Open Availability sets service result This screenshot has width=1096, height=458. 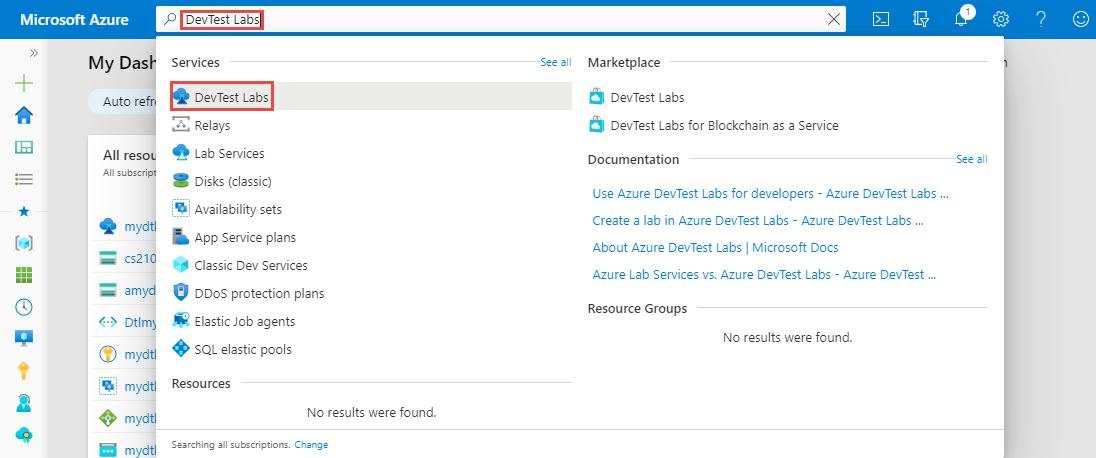(238, 209)
